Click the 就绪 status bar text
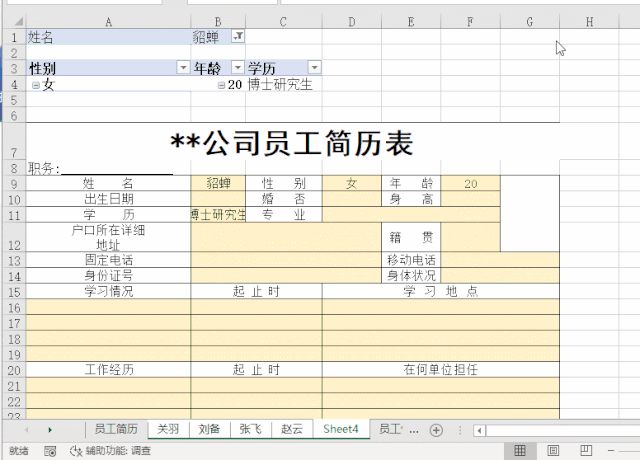Screen dimensions: 640x460 tap(19, 451)
